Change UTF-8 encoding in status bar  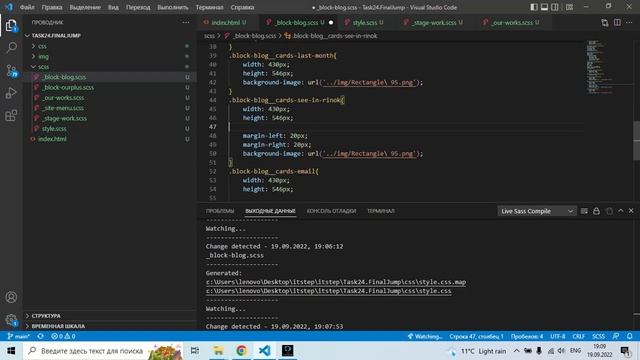[x=558, y=336]
